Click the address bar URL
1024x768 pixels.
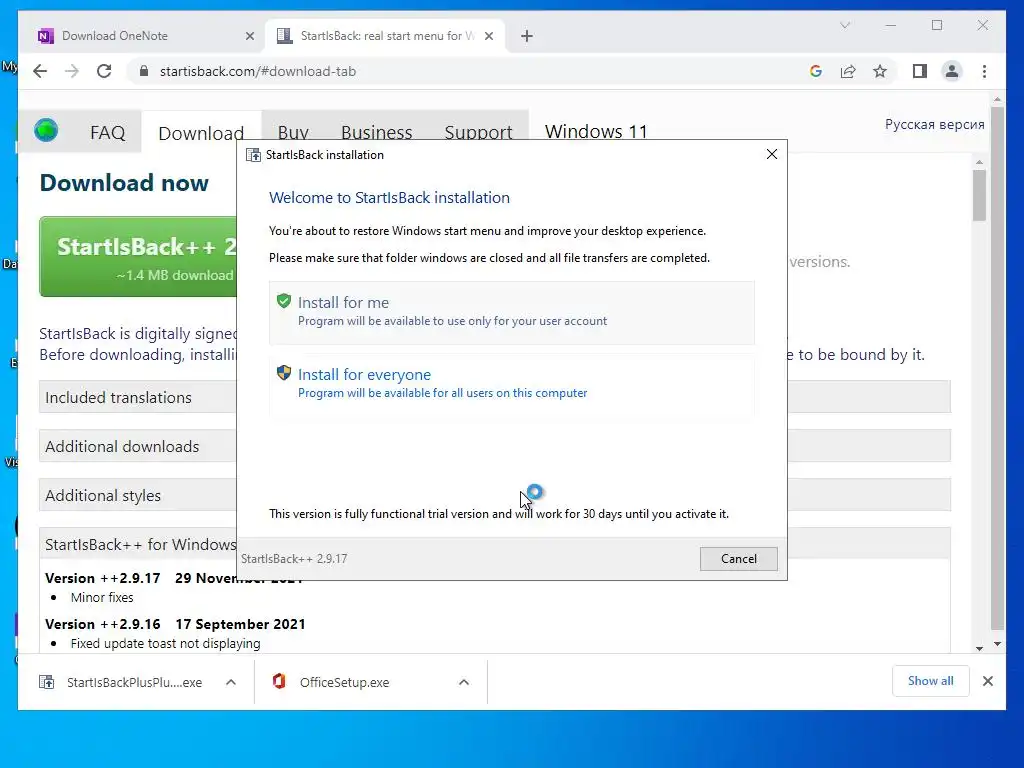258,71
